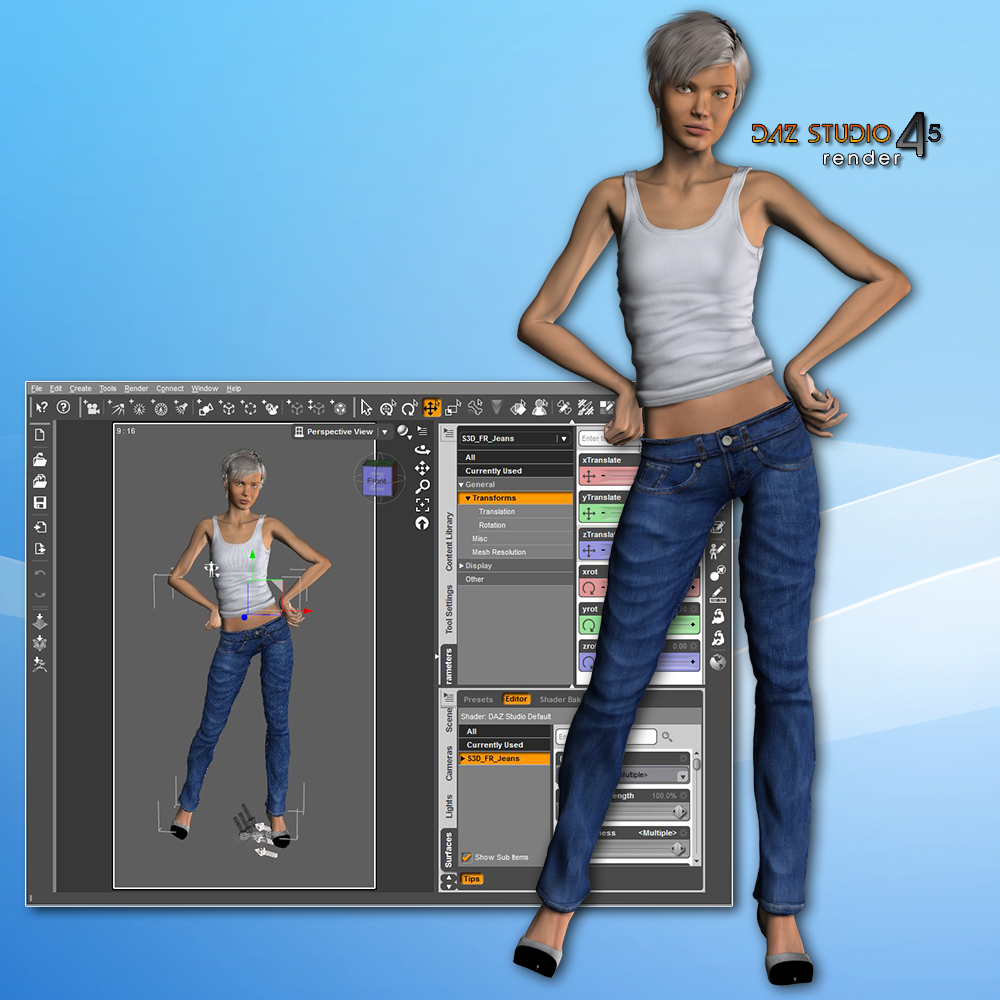Image resolution: width=1000 pixels, height=1000 pixels.
Task: Open the Tools menu
Action: tap(108, 388)
